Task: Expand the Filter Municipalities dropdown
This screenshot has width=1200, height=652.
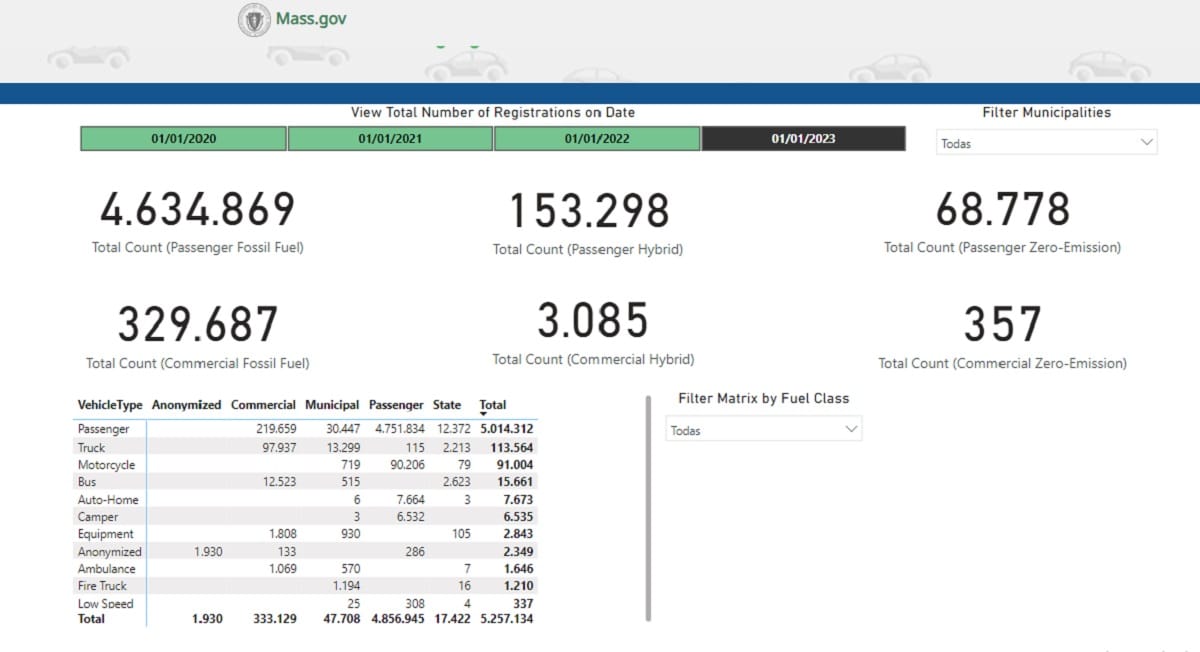Action: click(1046, 143)
